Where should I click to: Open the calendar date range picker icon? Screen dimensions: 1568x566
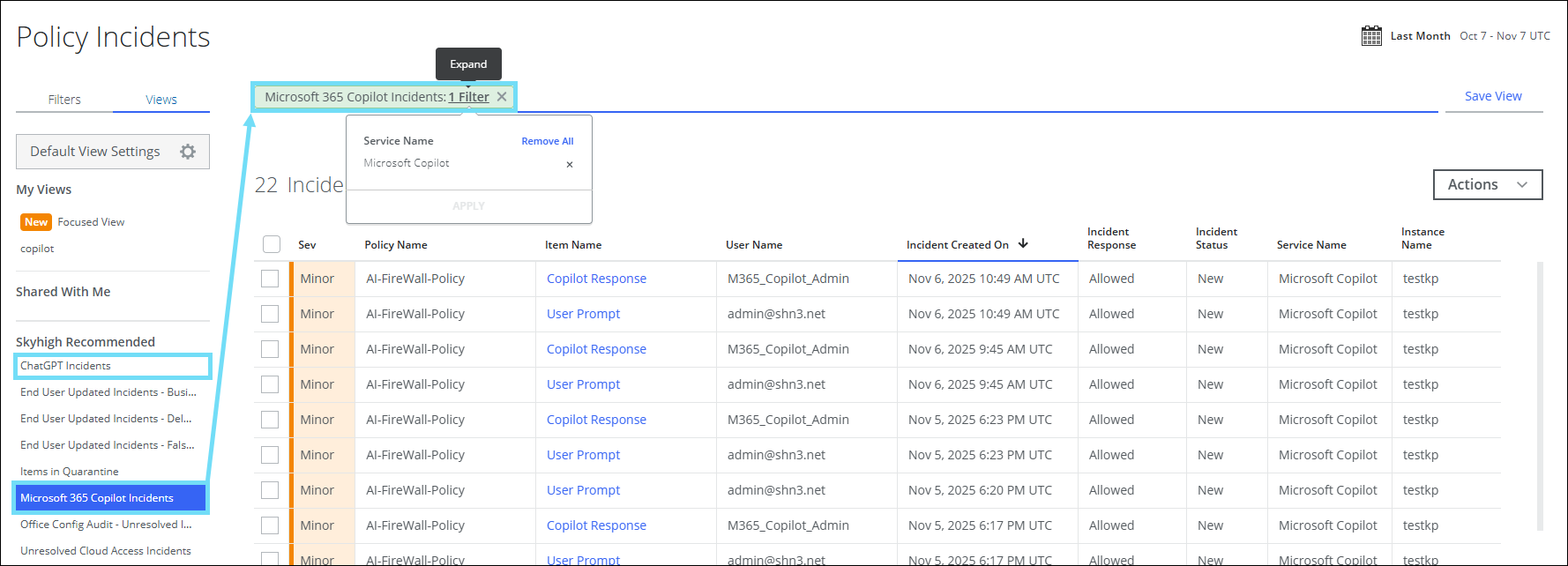click(1371, 36)
